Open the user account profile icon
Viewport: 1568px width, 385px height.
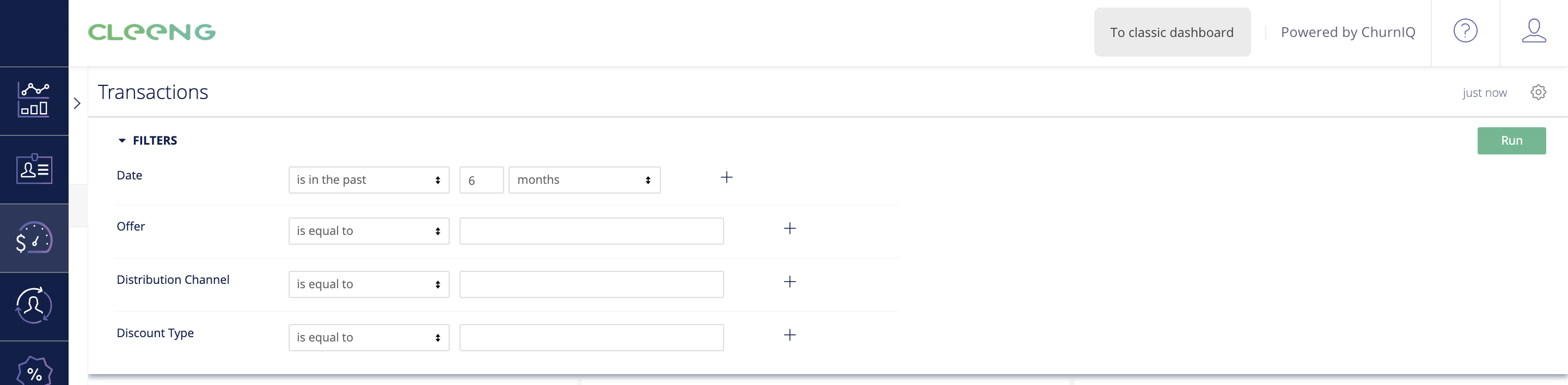(x=1534, y=31)
